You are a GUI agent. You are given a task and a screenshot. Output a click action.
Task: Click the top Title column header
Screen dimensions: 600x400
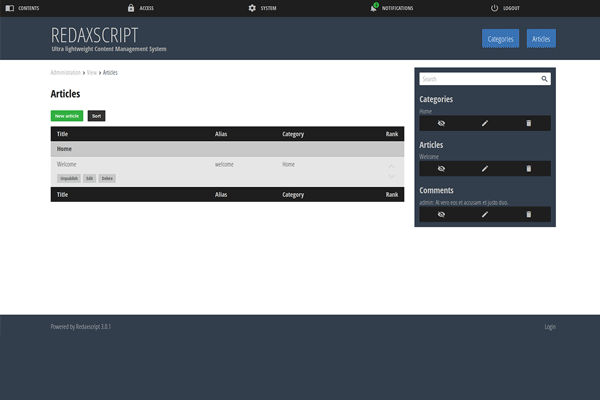tap(62, 134)
